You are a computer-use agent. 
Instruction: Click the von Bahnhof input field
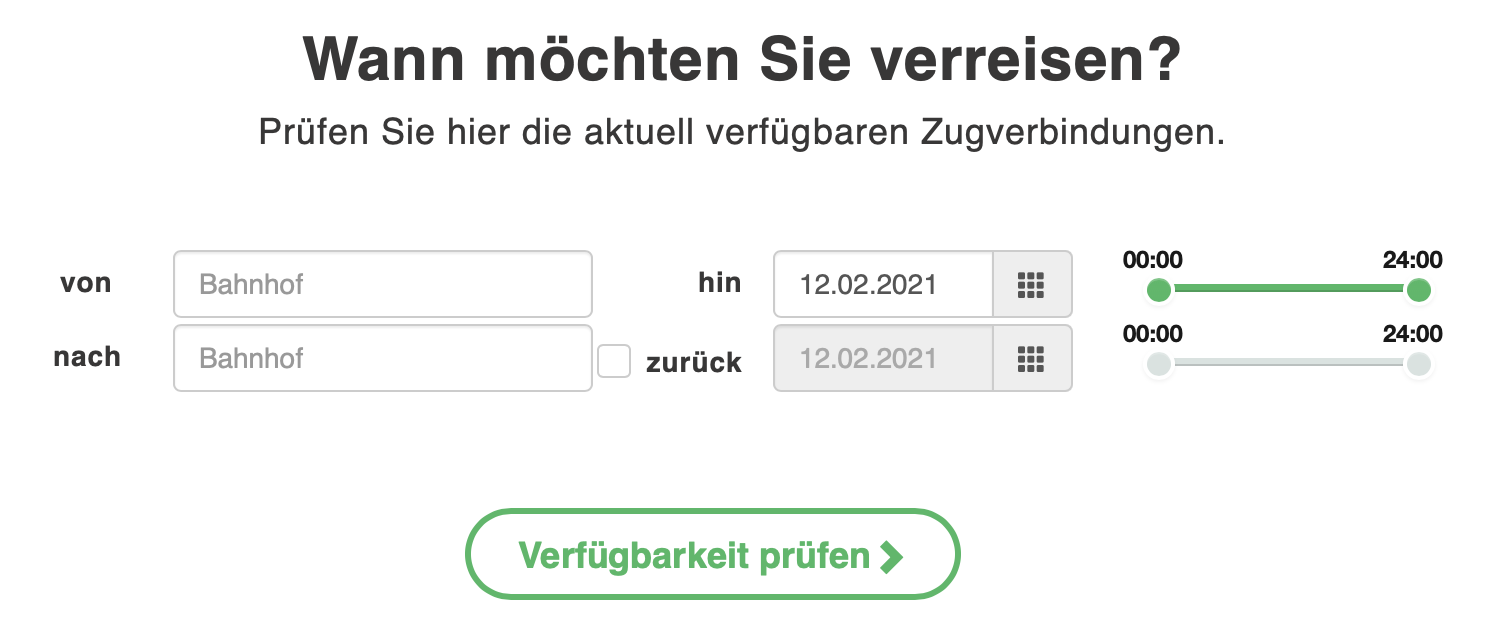pos(383,284)
